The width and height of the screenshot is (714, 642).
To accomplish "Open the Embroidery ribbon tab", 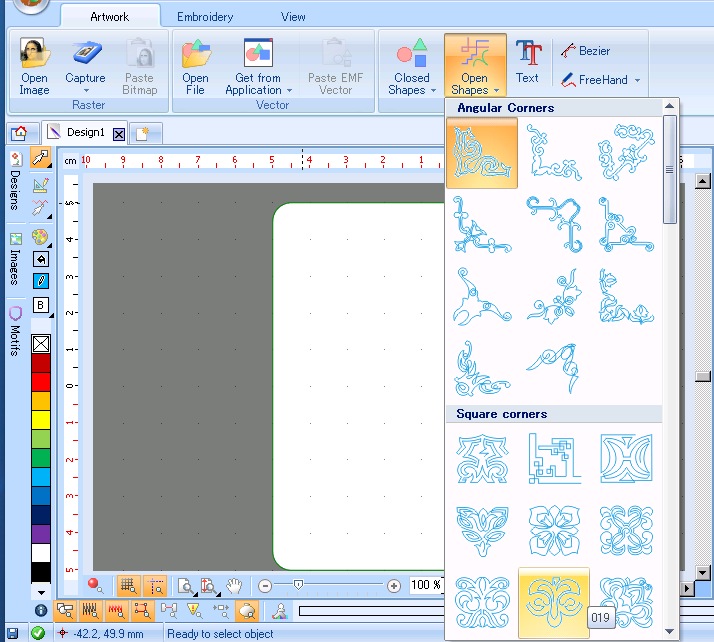I will (205, 17).
